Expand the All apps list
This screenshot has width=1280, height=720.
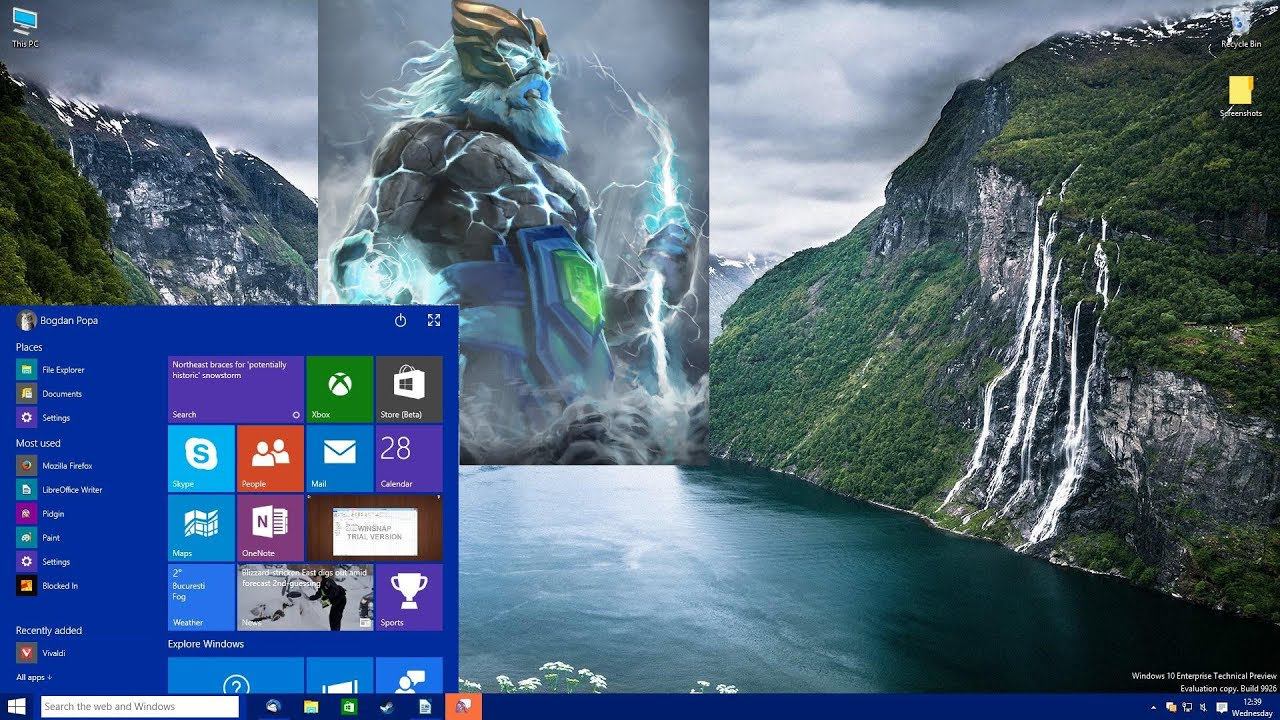(x=34, y=677)
